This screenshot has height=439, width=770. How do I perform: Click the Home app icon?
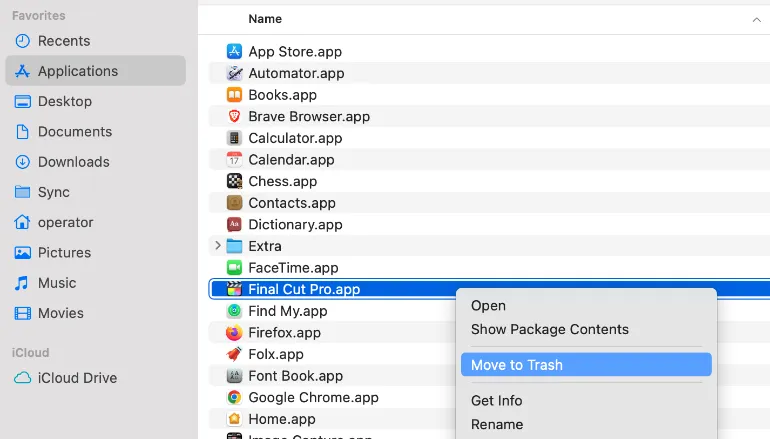(234, 419)
